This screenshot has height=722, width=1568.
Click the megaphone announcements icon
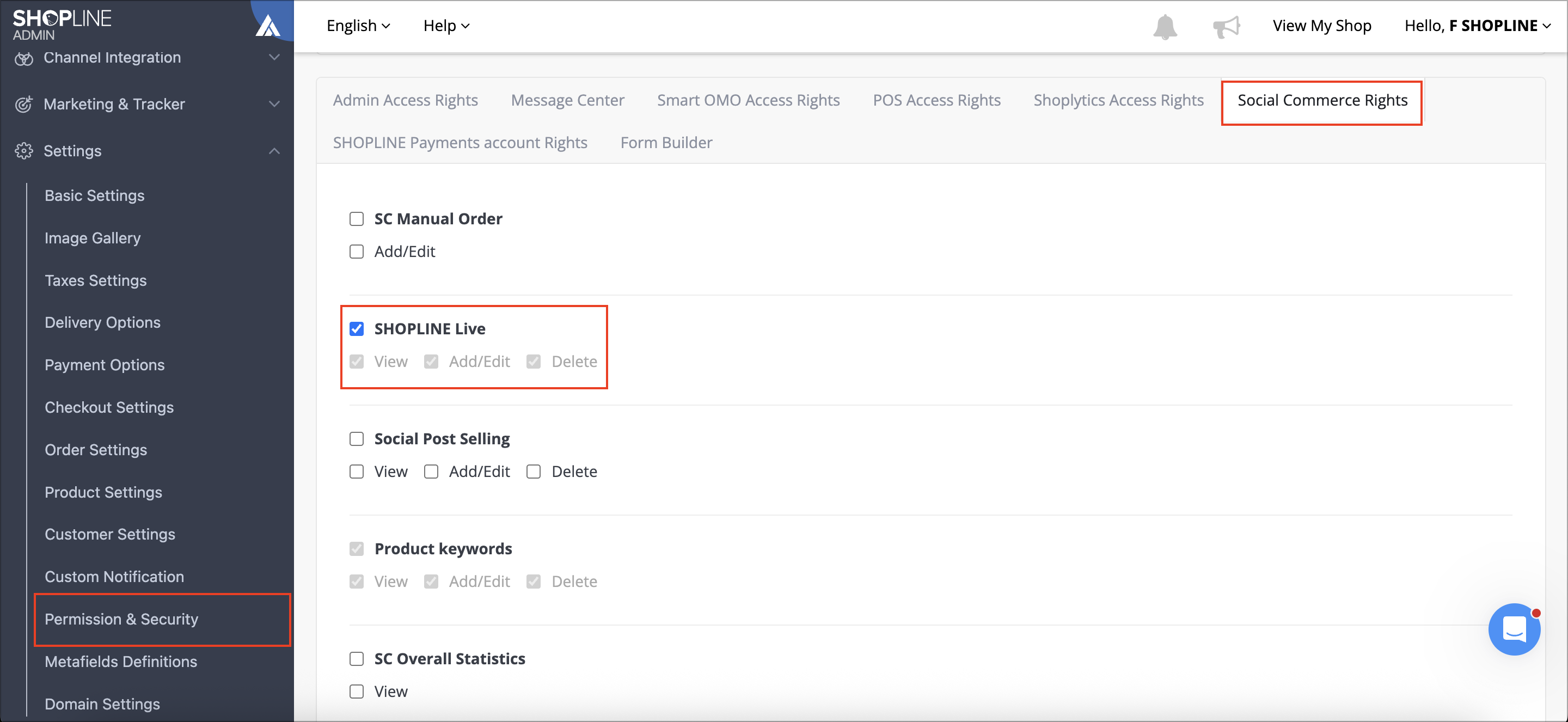coord(1226,26)
